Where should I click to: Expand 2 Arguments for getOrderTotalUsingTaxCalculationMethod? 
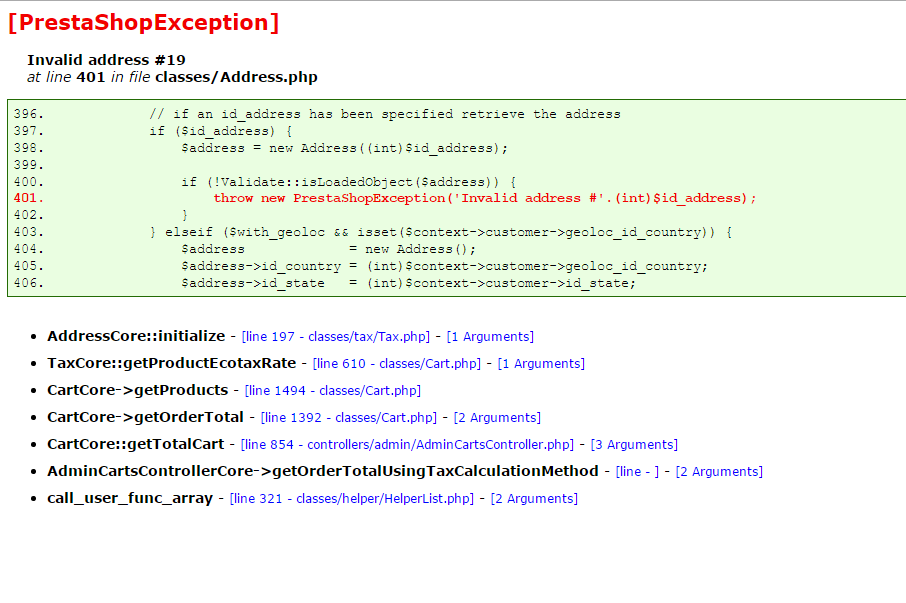tap(719, 471)
